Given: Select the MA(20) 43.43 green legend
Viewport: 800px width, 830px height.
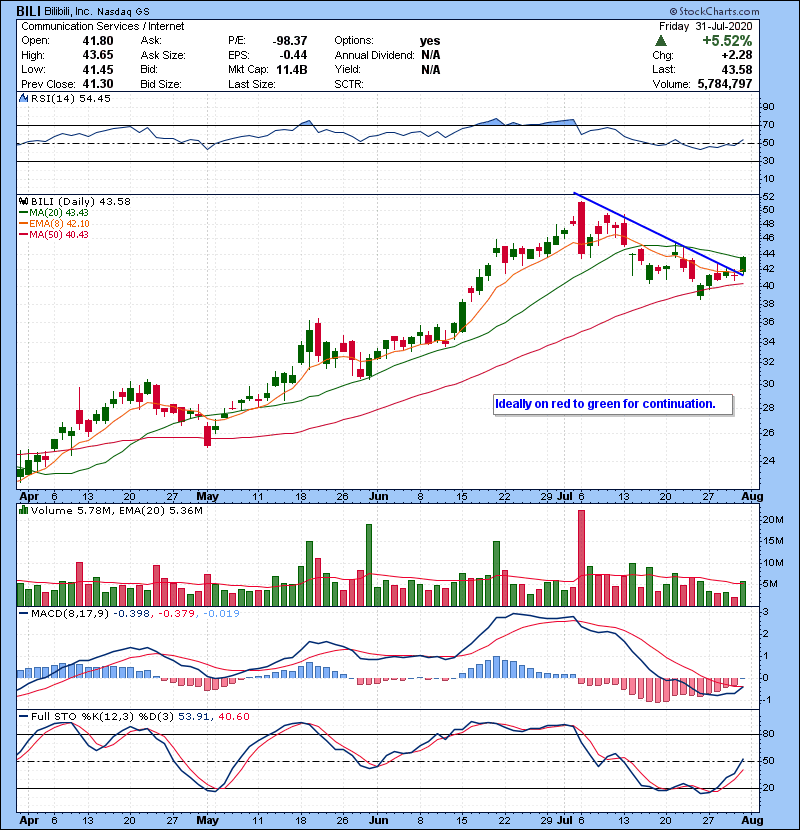Looking at the screenshot, I should coord(54,212).
